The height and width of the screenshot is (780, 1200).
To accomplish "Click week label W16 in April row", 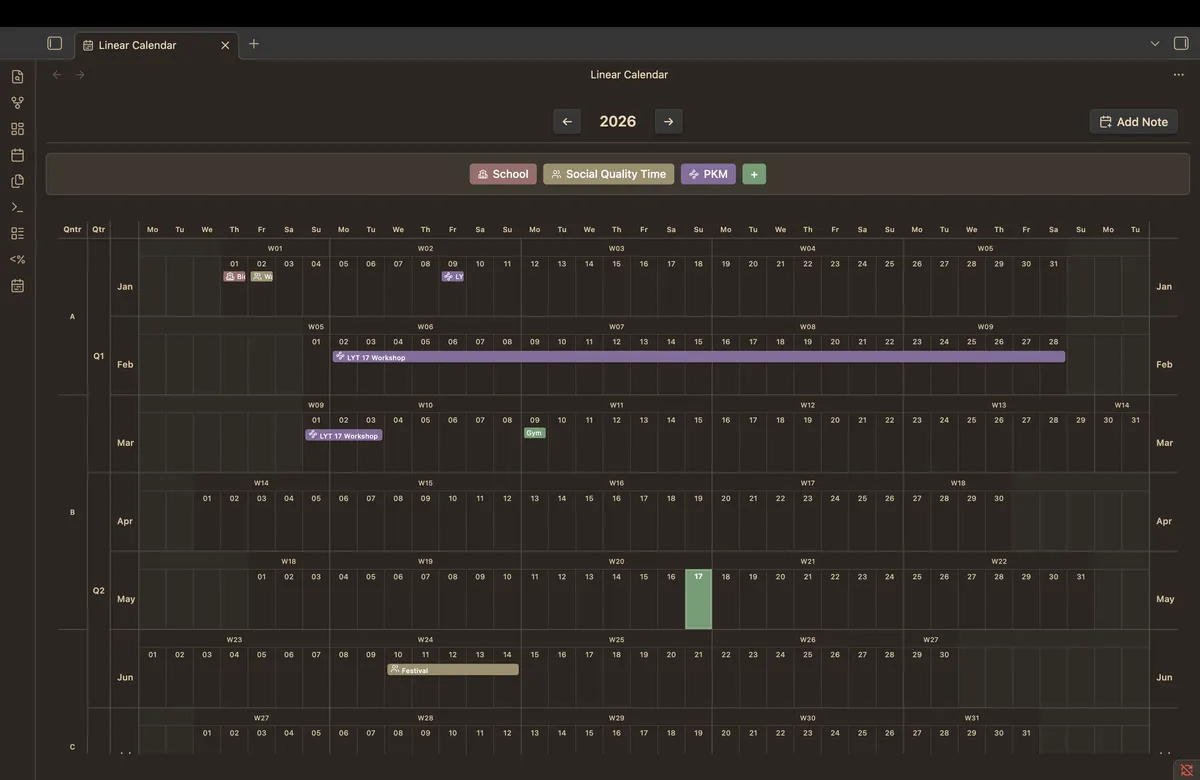I will (x=616, y=483).
